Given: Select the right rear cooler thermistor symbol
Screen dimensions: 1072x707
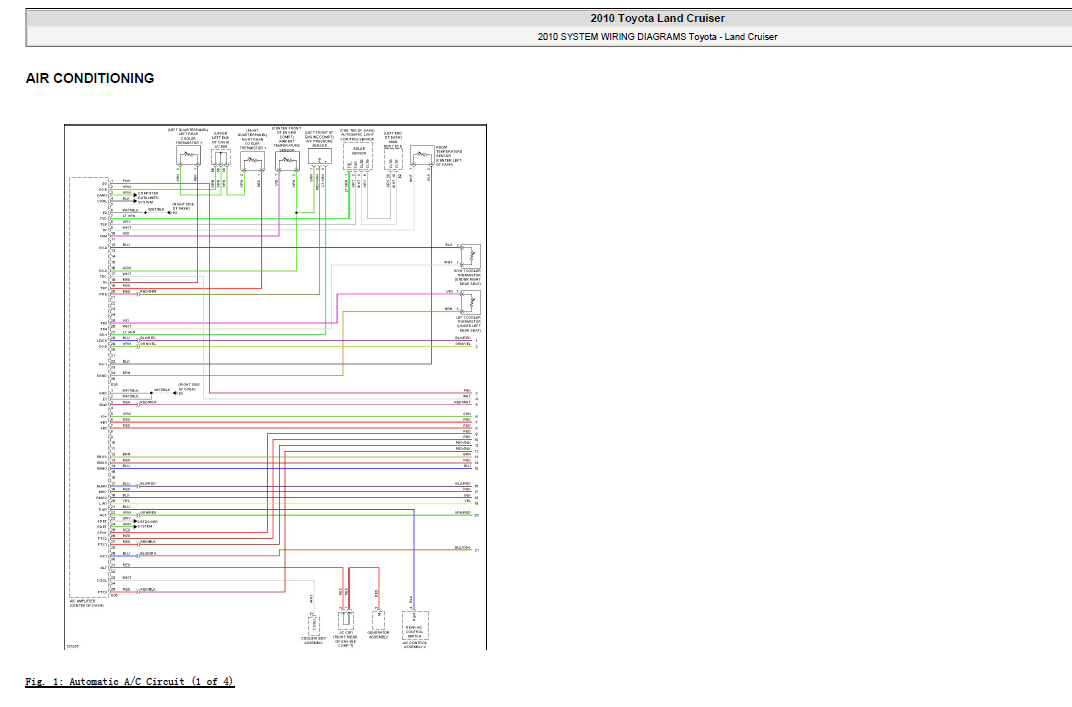Looking at the screenshot, I should (252, 161).
